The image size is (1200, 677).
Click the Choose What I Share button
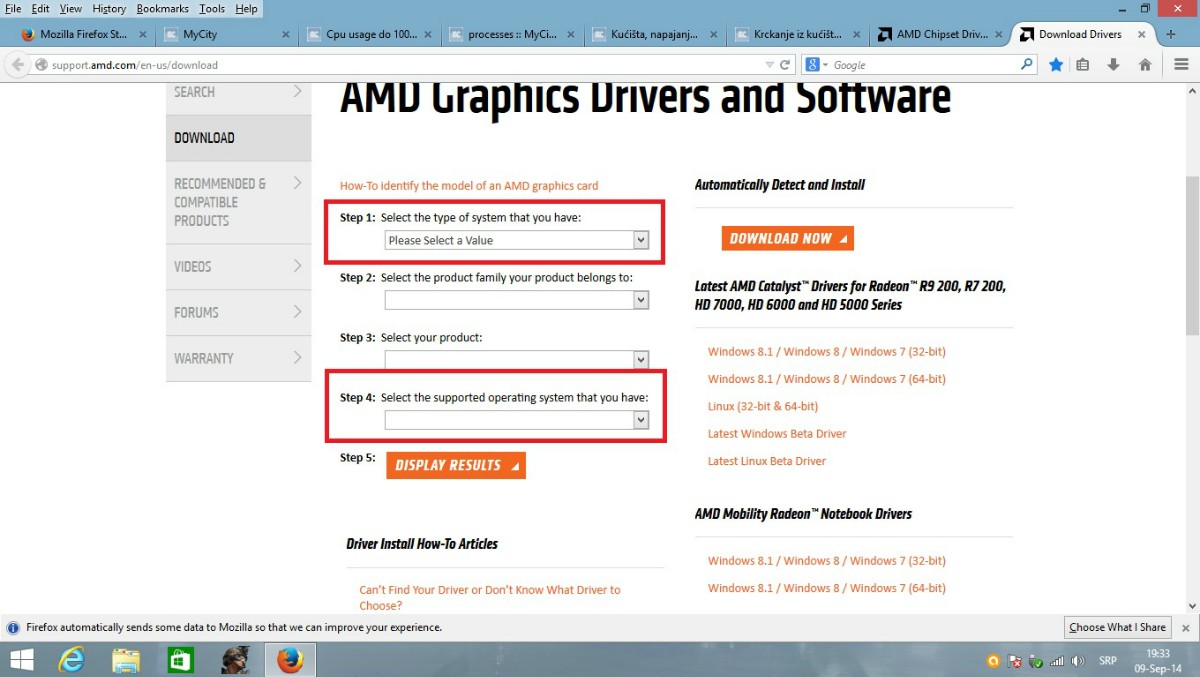click(1117, 628)
